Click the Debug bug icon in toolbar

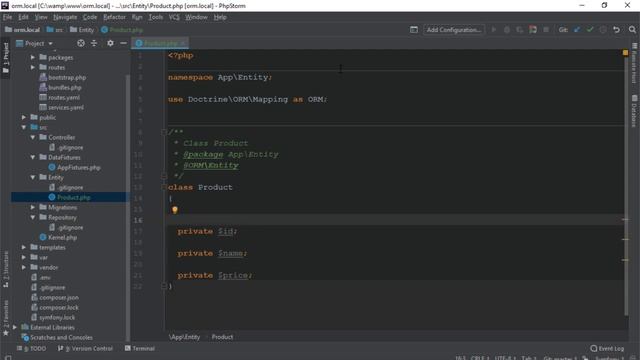point(507,29)
